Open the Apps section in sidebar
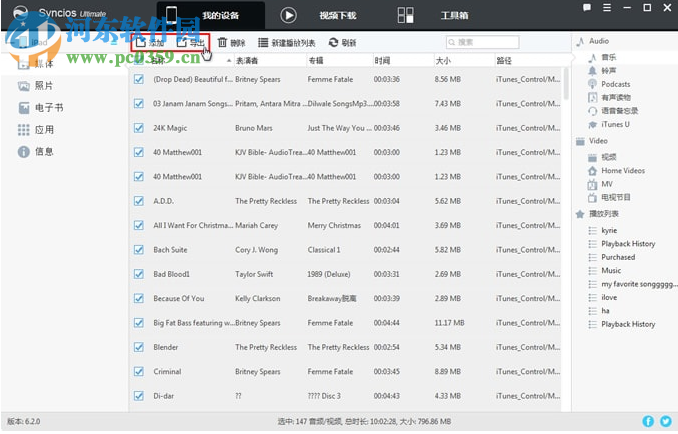The image size is (678, 434). point(35,130)
